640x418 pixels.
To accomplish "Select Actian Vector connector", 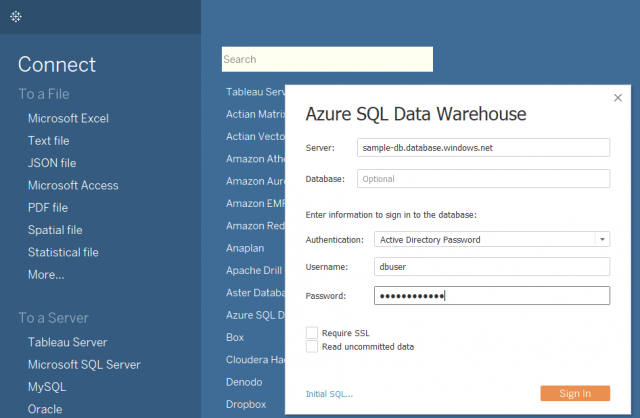I will (x=256, y=137).
